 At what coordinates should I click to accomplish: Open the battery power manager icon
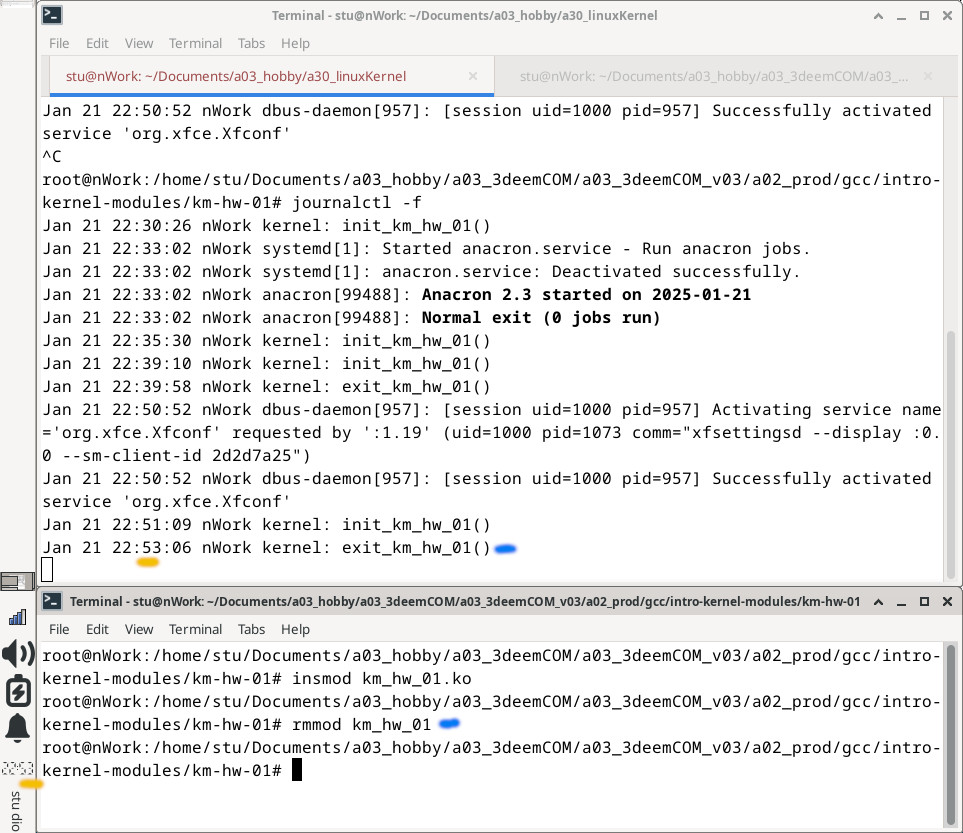click(17, 691)
